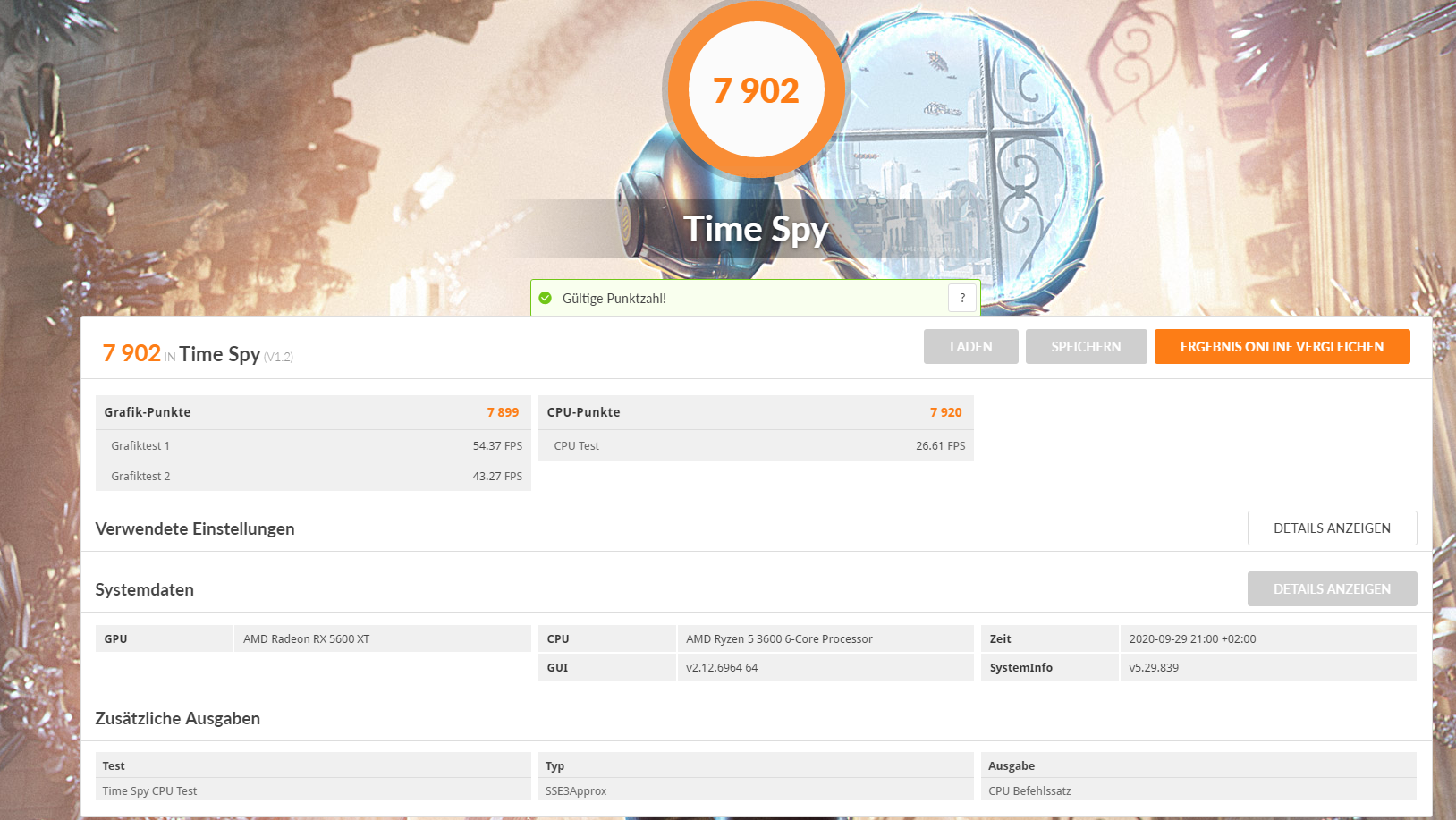Click the Time Spy banner title

(757, 230)
